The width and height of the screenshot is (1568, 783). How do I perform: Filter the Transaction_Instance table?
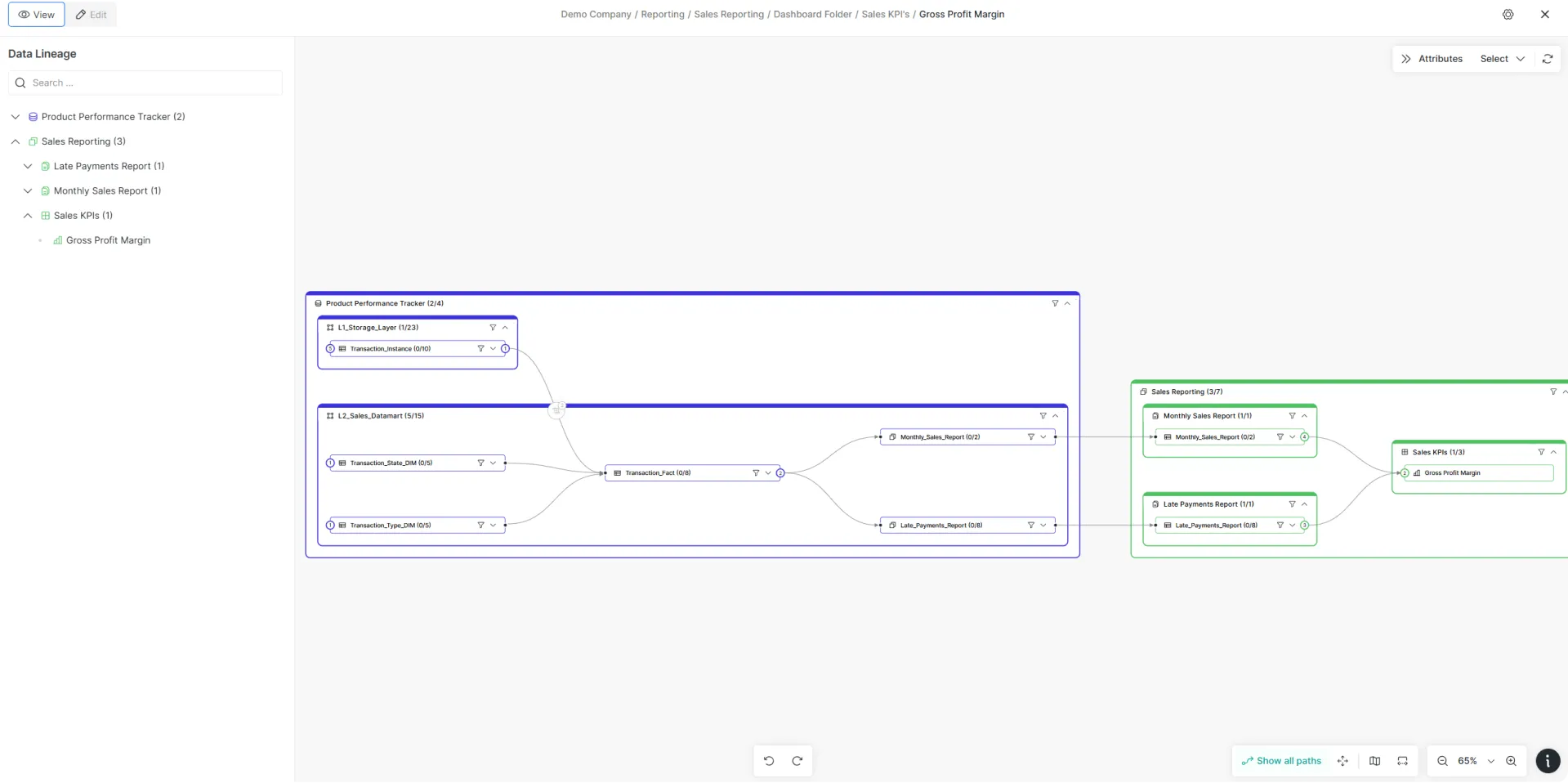480,349
